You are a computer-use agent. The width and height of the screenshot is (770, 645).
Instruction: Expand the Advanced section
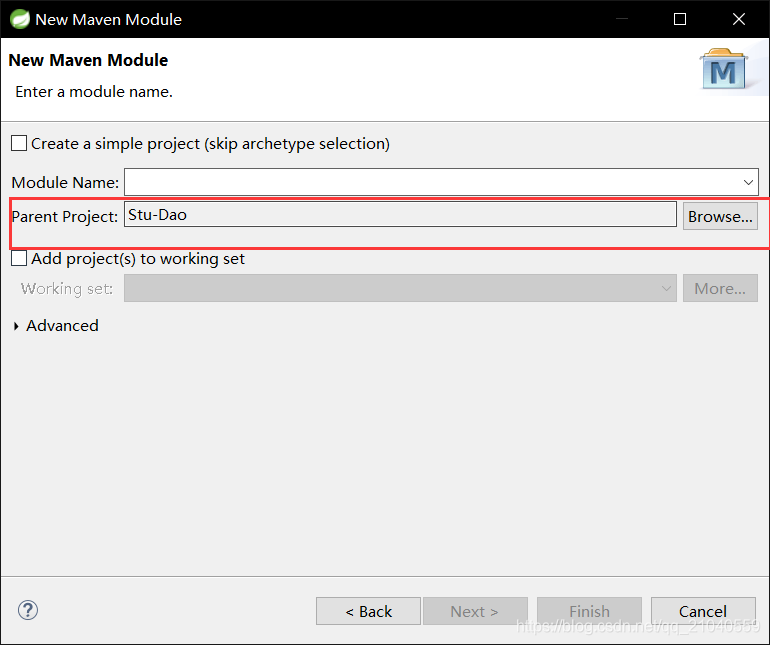(16, 326)
